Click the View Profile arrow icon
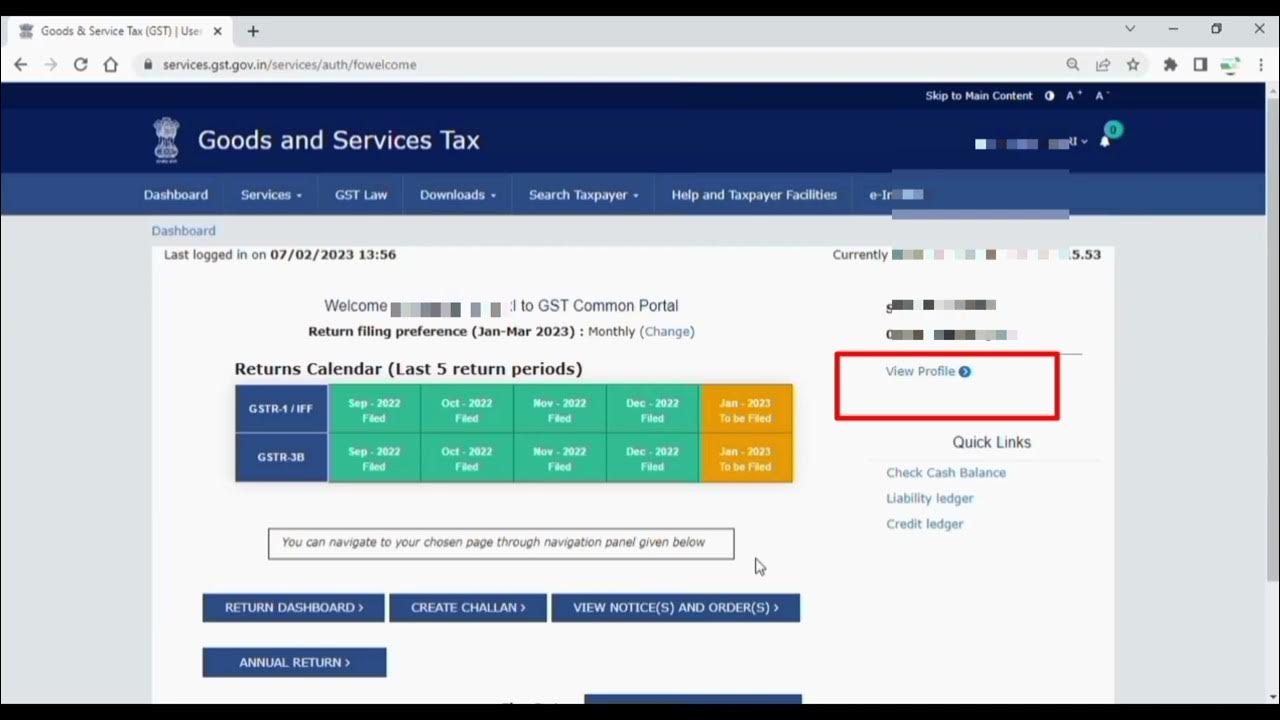The width and height of the screenshot is (1280, 720). click(x=965, y=371)
